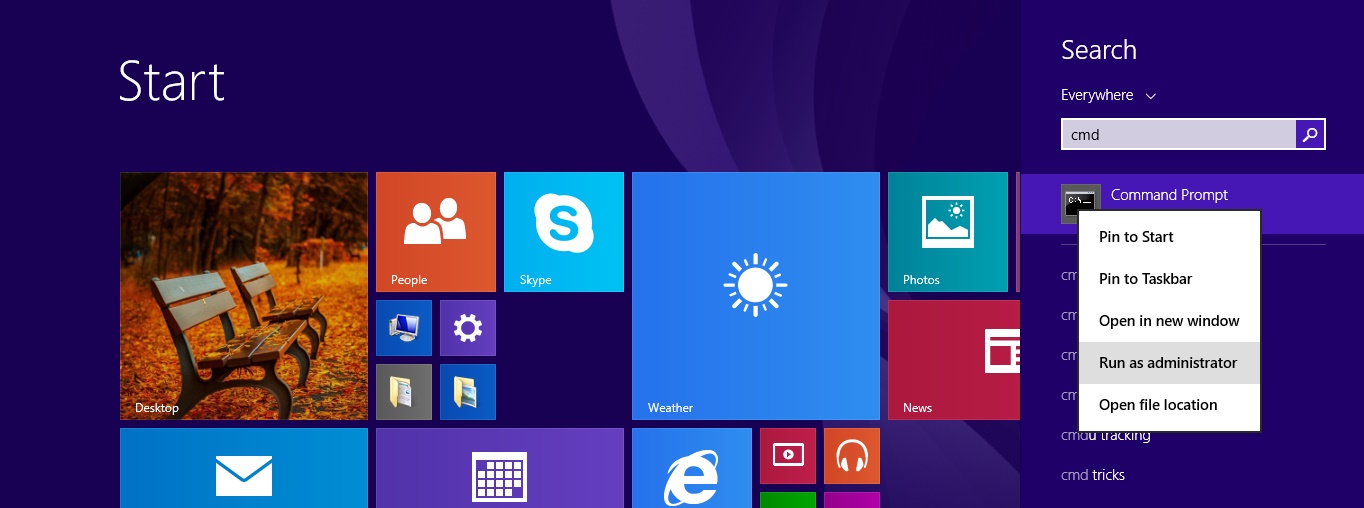The height and width of the screenshot is (508, 1364).
Task: Open the This PC computer tile
Action: (x=404, y=328)
